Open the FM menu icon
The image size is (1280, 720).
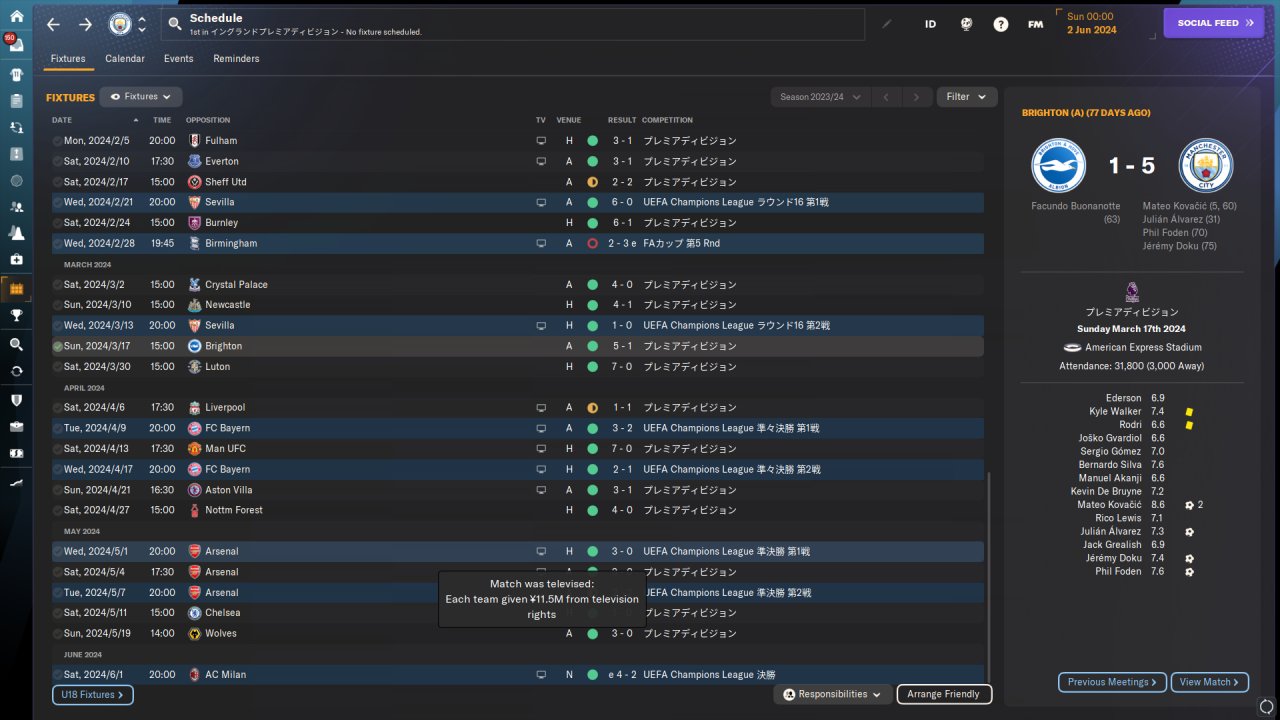(x=1035, y=24)
